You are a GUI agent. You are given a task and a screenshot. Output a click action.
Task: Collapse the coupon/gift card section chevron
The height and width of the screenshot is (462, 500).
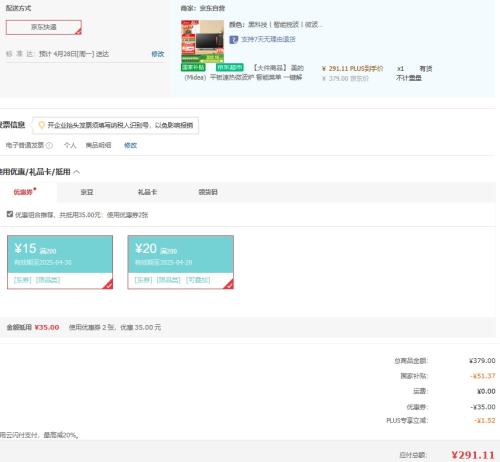point(77,172)
